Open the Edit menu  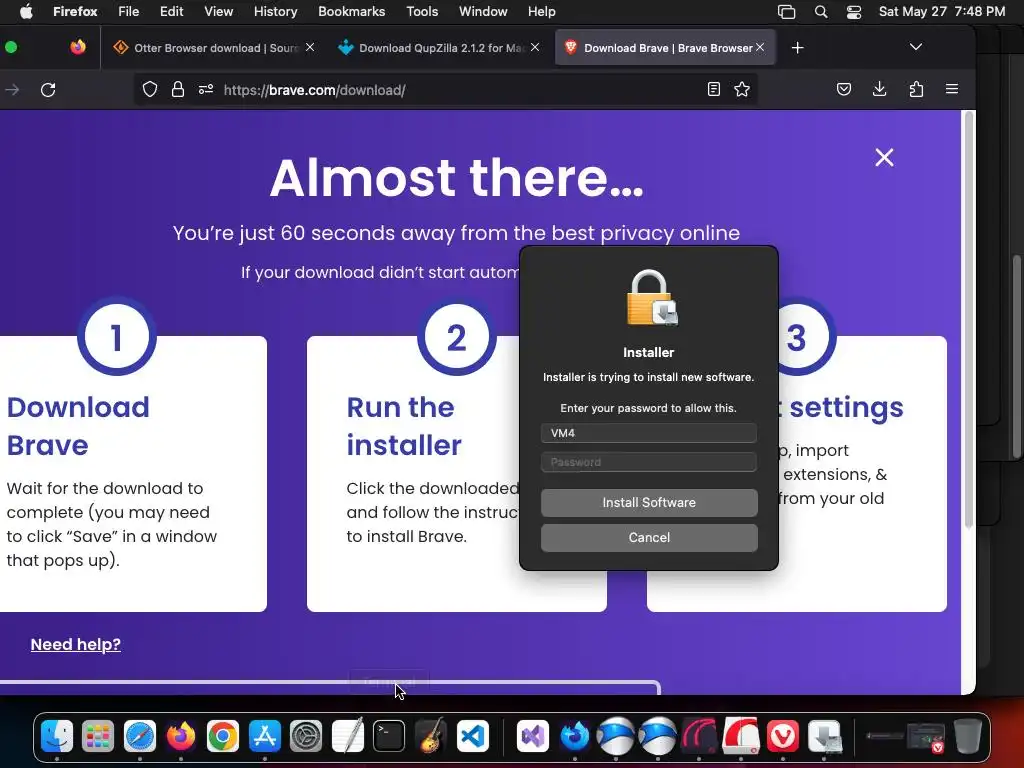coord(172,11)
